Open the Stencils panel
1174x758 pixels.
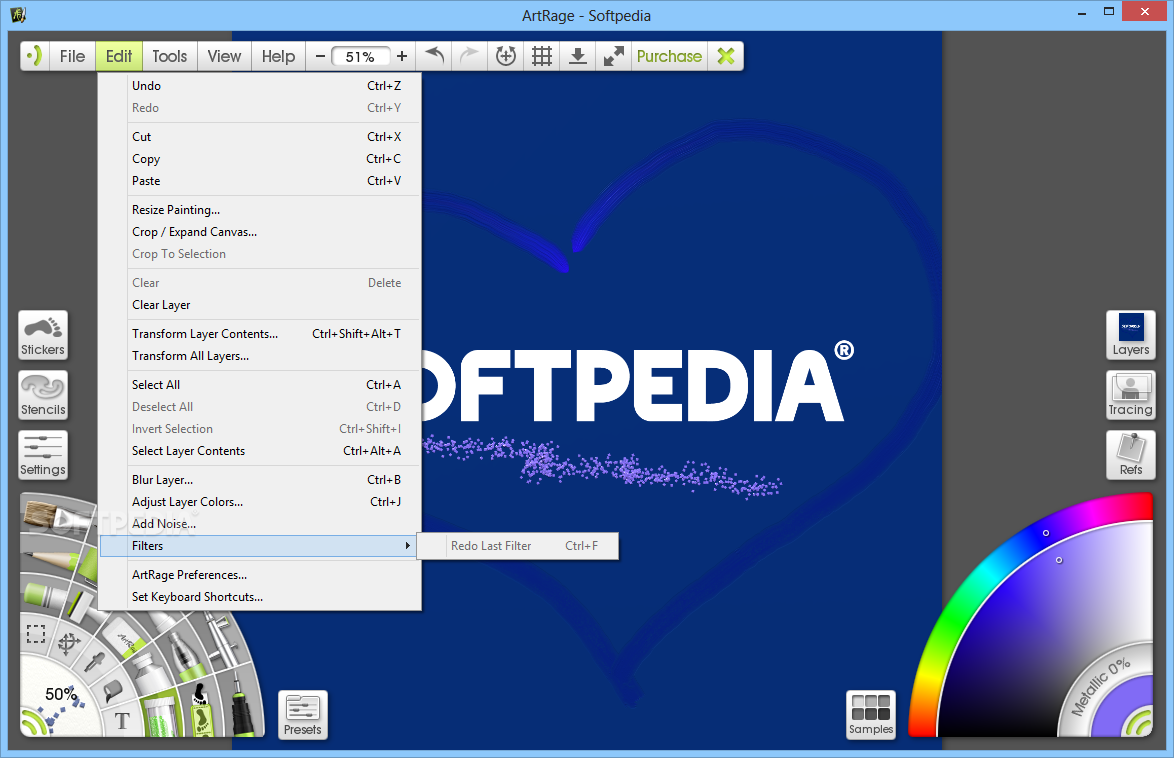[43, 395]
